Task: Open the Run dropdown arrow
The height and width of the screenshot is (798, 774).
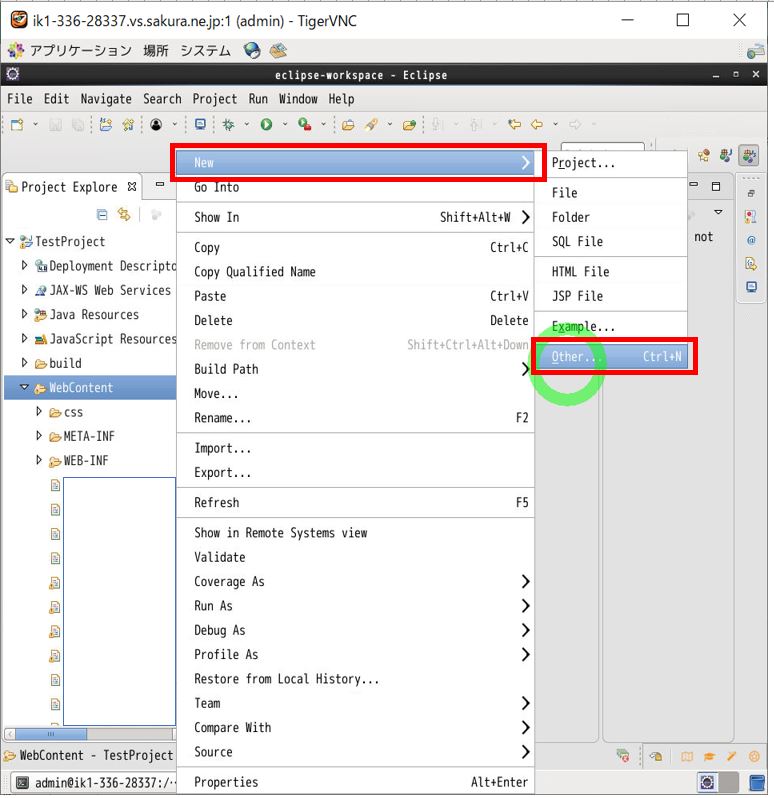Action: (284, 124)
